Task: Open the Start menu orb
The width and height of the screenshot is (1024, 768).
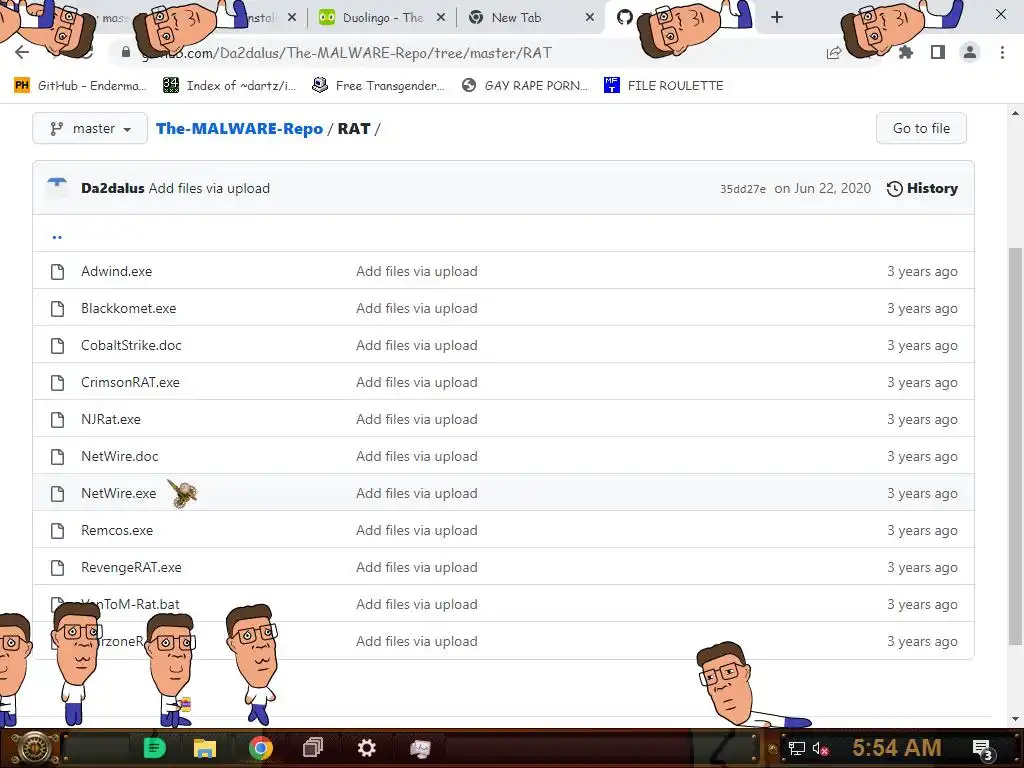Action: click(x=34, y=748)
